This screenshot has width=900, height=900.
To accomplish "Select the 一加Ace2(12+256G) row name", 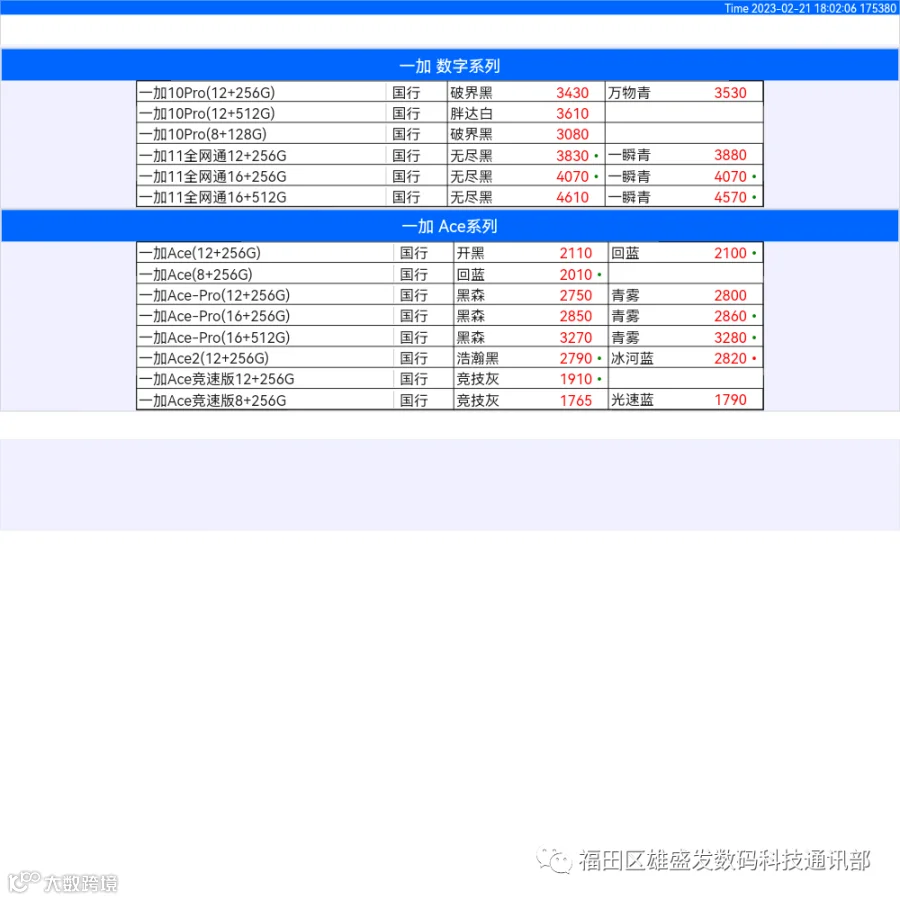I will 204,358.
